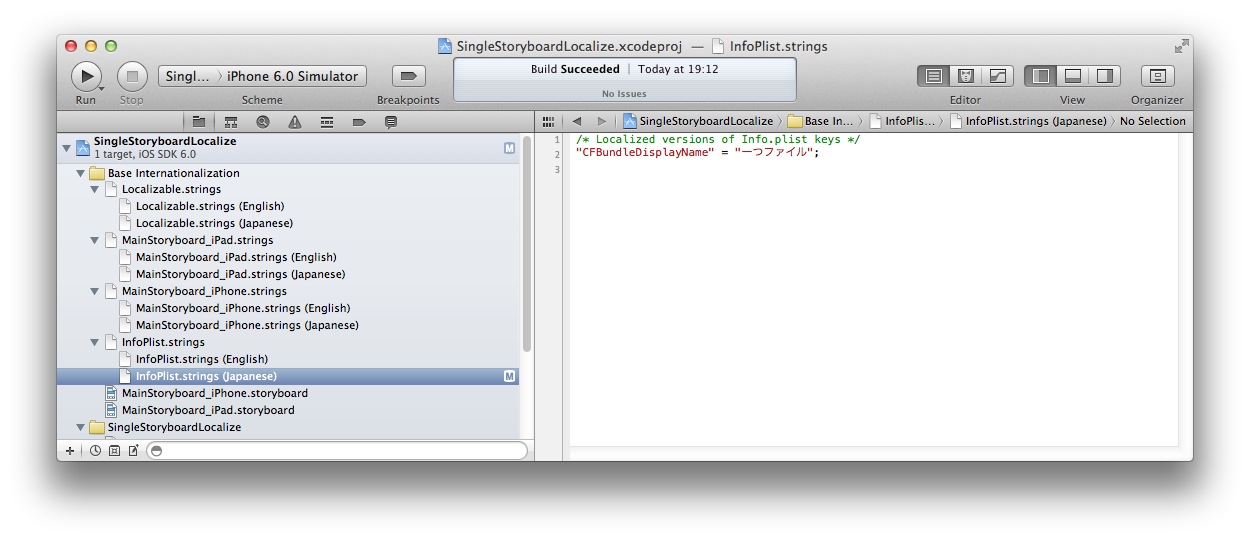Open InfoPlist.strings (English)
This screenshot has width=1250, height=540.
point(288,359)
